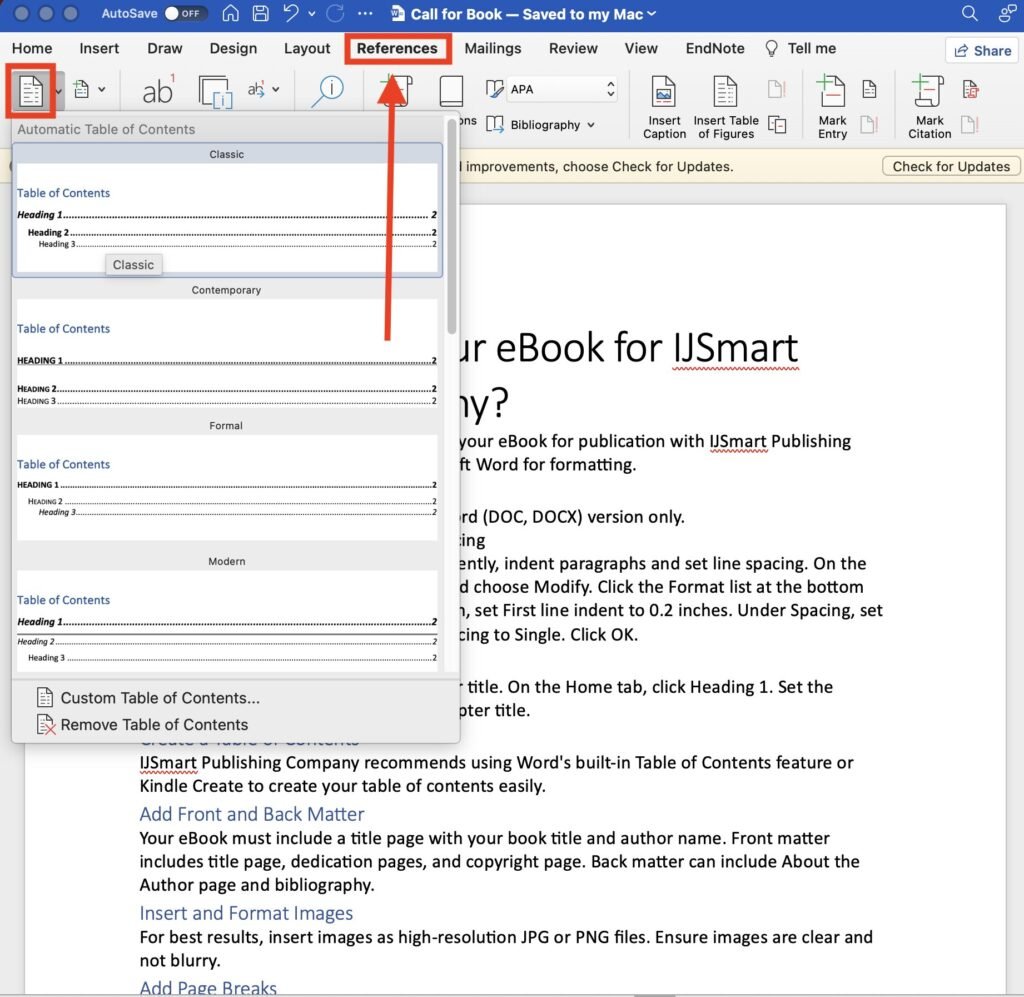Click the Cross-reference icon
Image resolution: width=1024 pixels, height=997 pixels.
coord(777,125)
